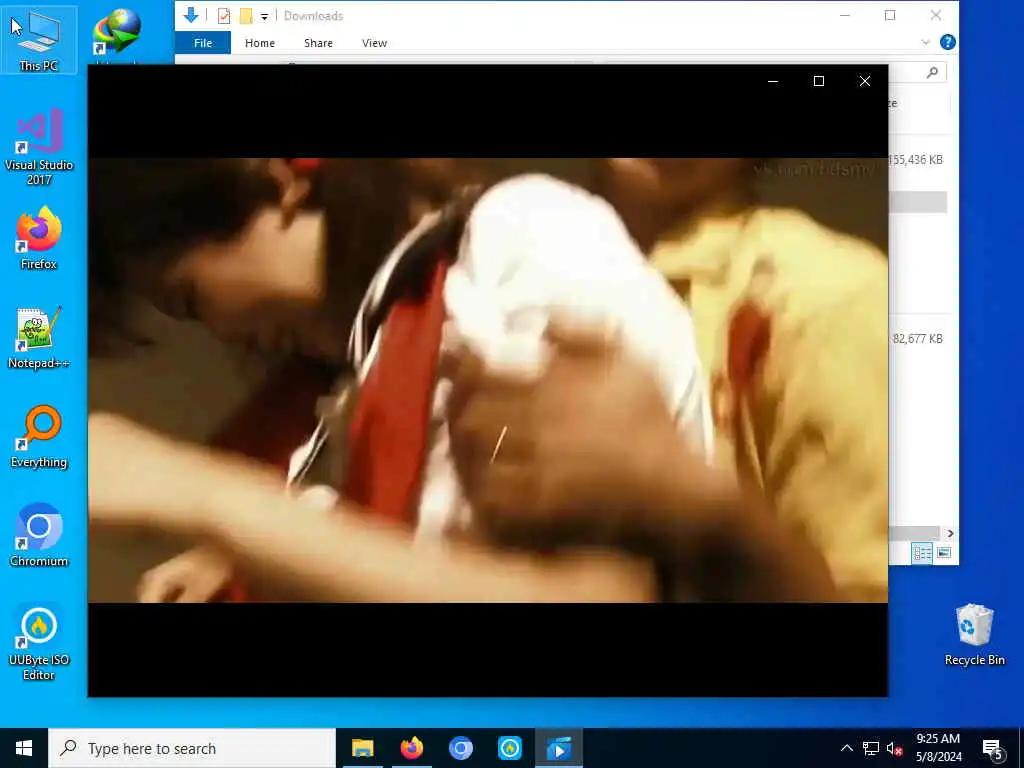Open File Explorer from the taskbar

coord(362,748)
